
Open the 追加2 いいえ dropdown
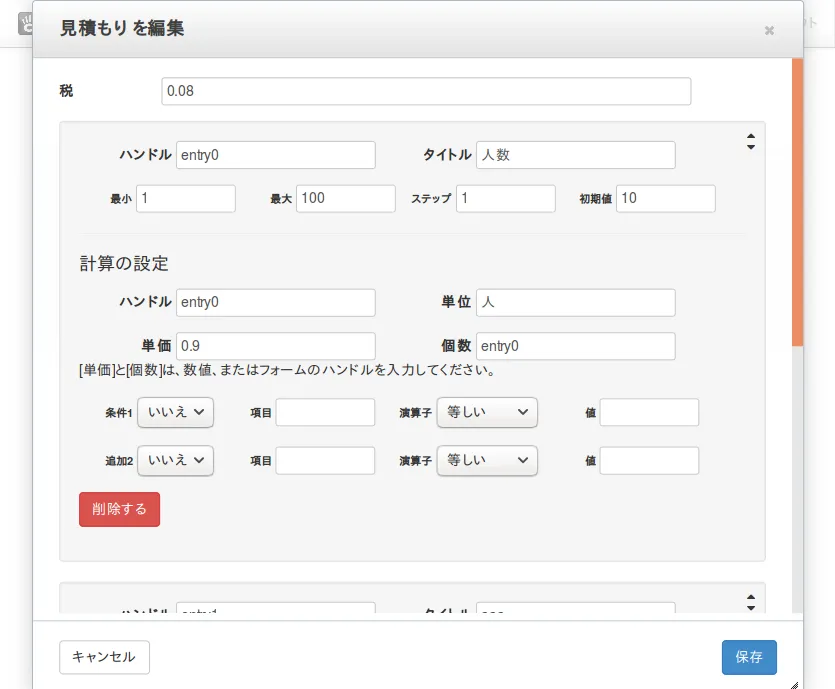(175, 460)
